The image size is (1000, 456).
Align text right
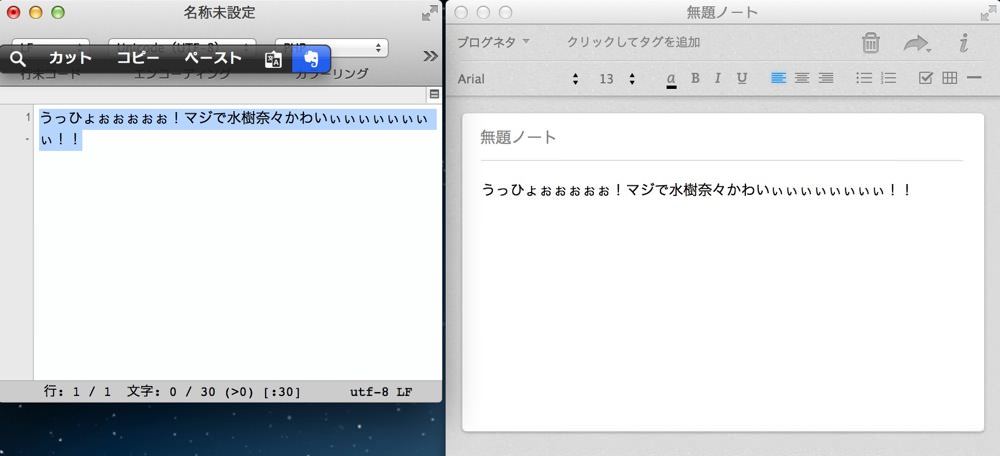coord(826,78)
